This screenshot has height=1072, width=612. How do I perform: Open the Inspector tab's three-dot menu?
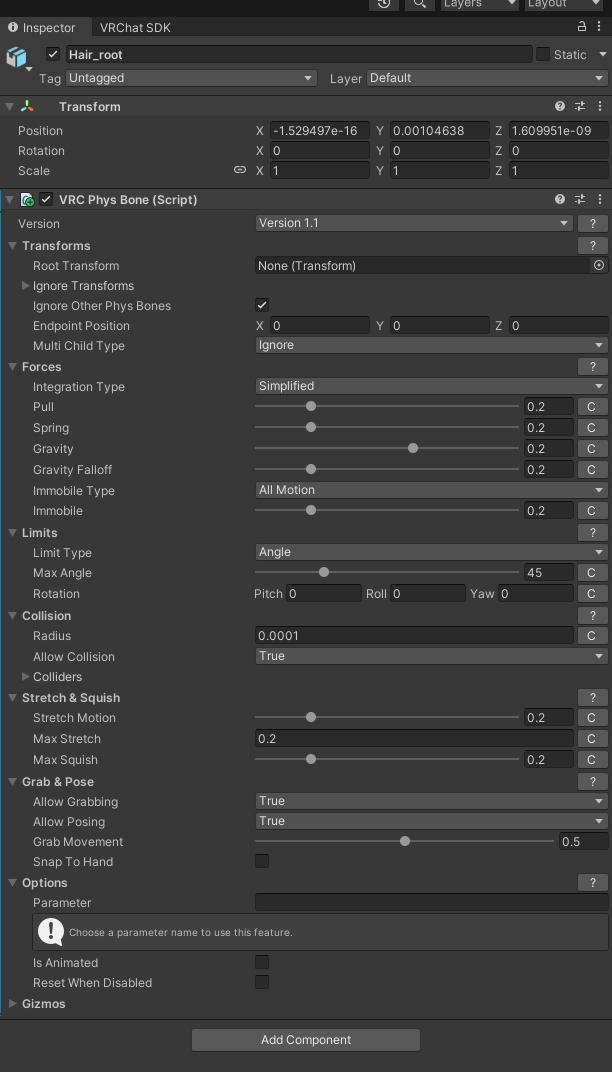click(600, 27)
